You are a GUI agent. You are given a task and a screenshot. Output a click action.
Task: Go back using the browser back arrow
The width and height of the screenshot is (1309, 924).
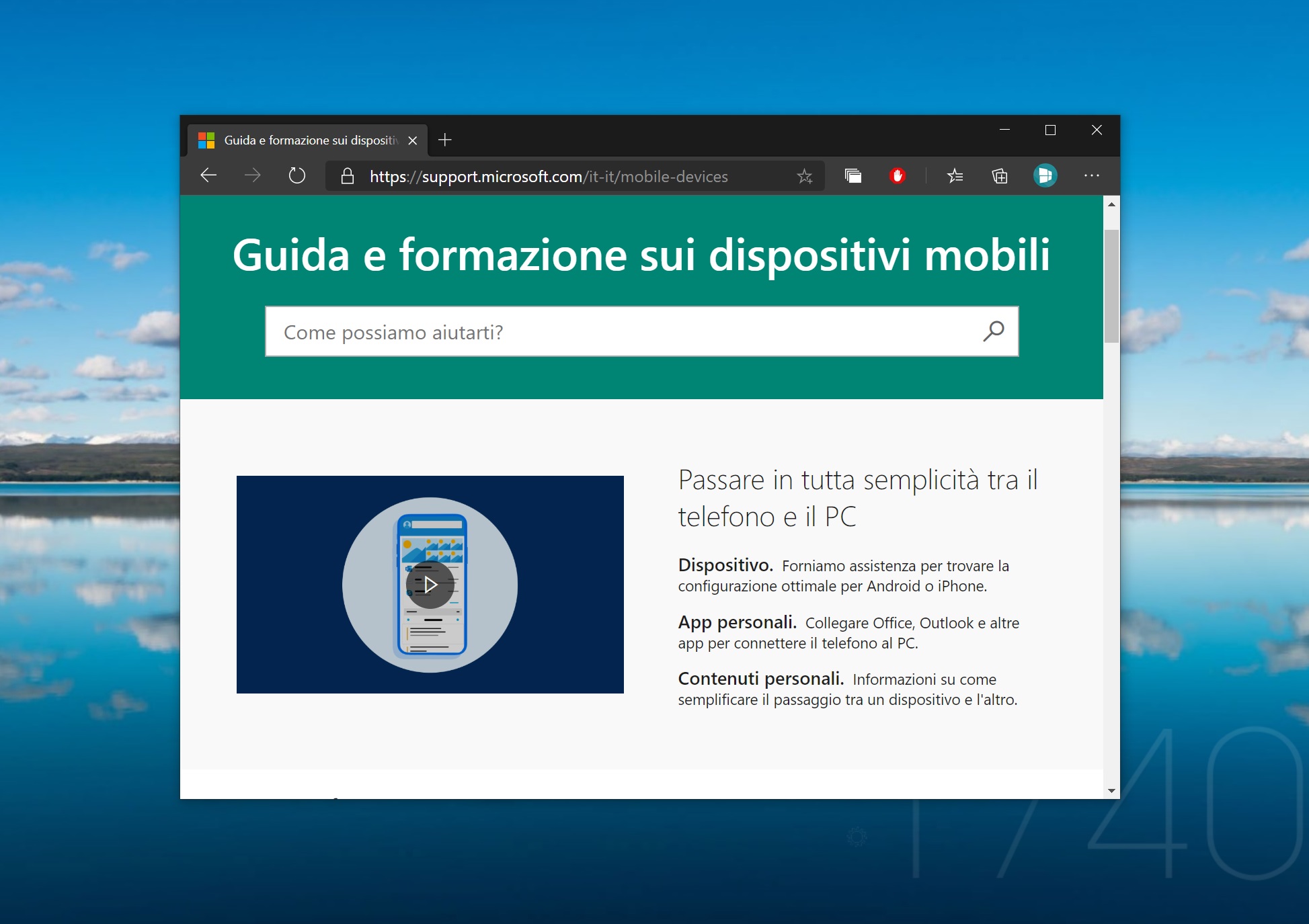(208, 176)
